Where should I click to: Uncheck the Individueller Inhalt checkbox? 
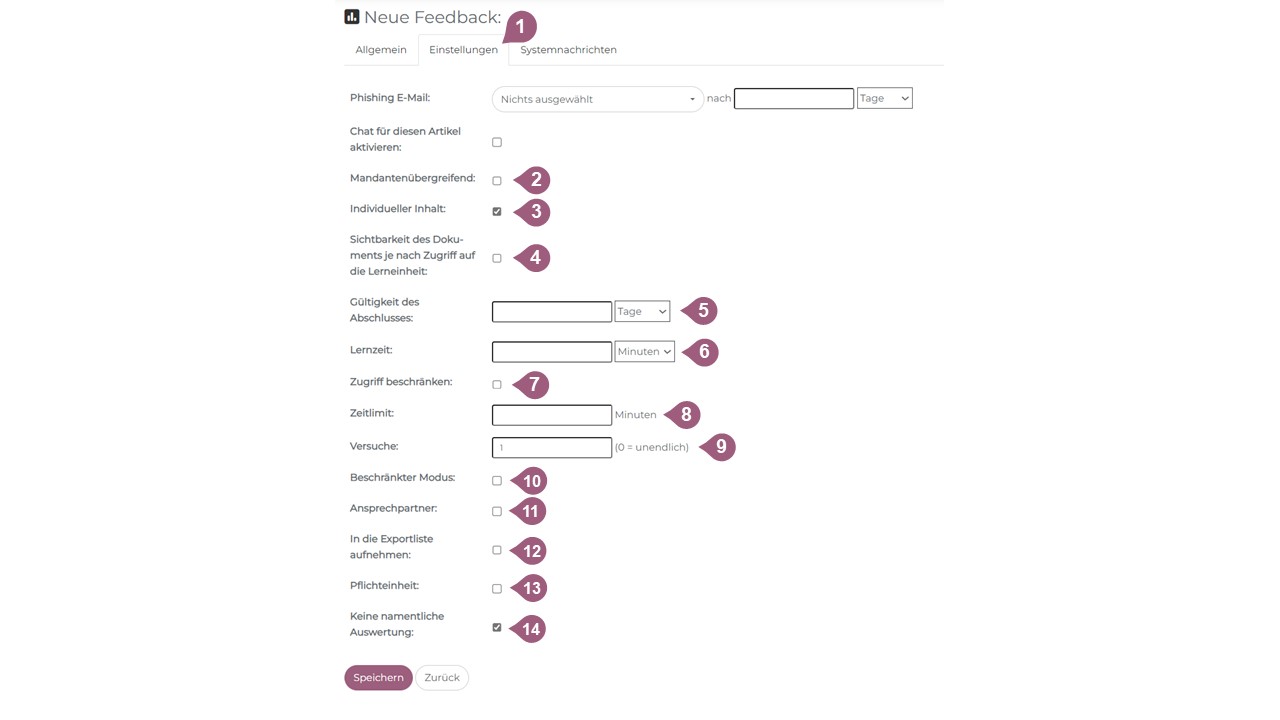coord(497,212)
